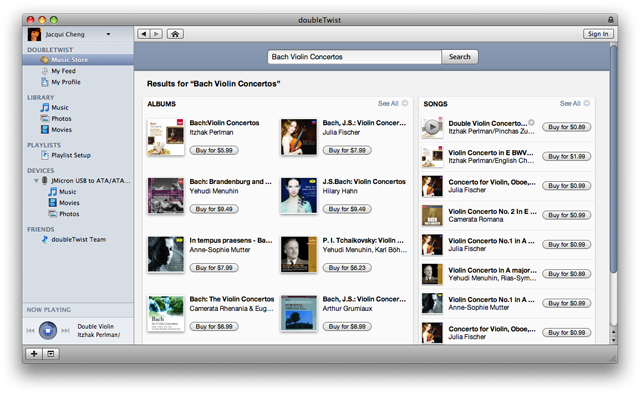The height and width of the screenshot is (394, 640).
Task: Stop playback in Now Playing
Action: coord(48,330)
